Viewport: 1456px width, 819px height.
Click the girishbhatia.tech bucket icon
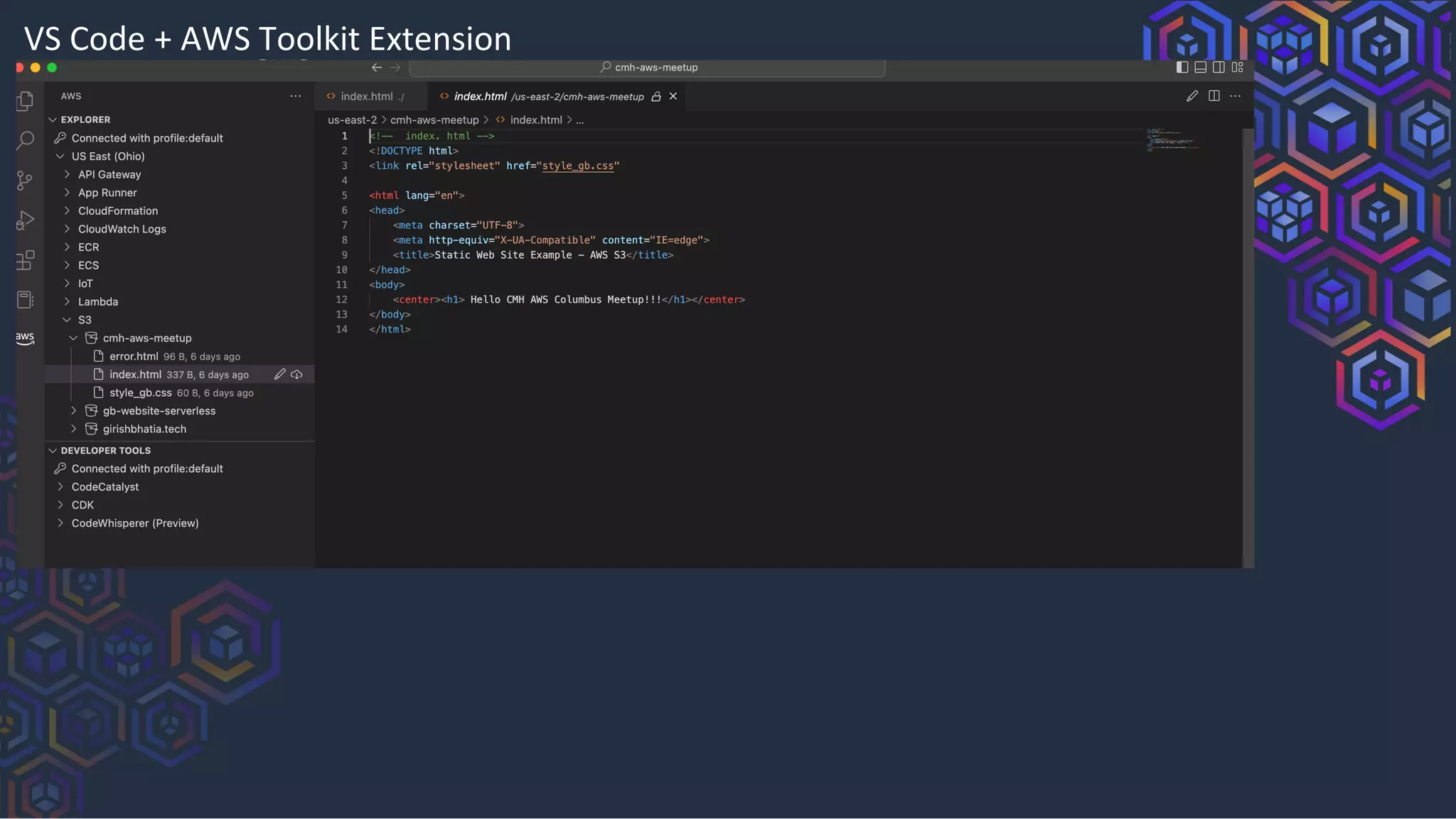coord(92,429)
